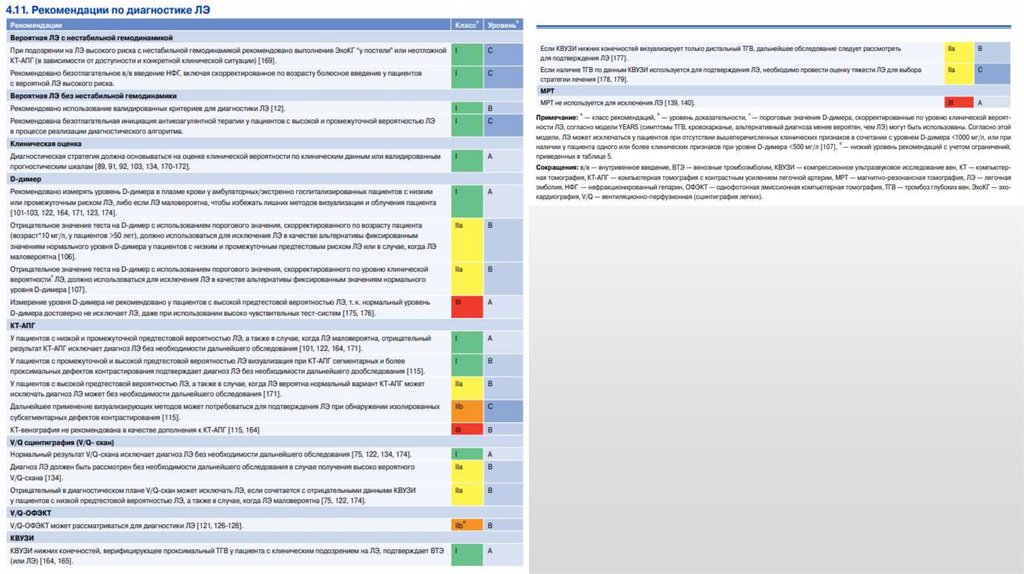Click the row "КТ-венография не рекомендована..."
1024x574 pixels.
coord(264,430)
